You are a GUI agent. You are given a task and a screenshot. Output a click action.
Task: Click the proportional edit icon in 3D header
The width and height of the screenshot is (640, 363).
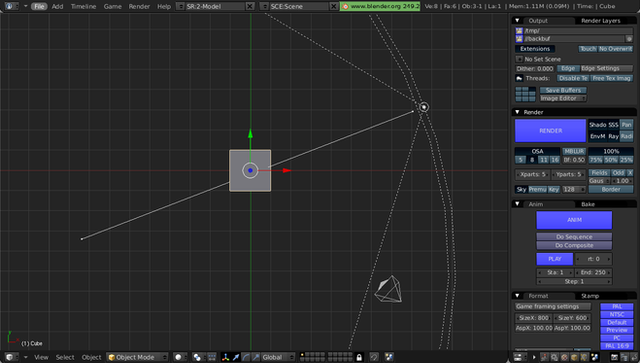[374, 357]
